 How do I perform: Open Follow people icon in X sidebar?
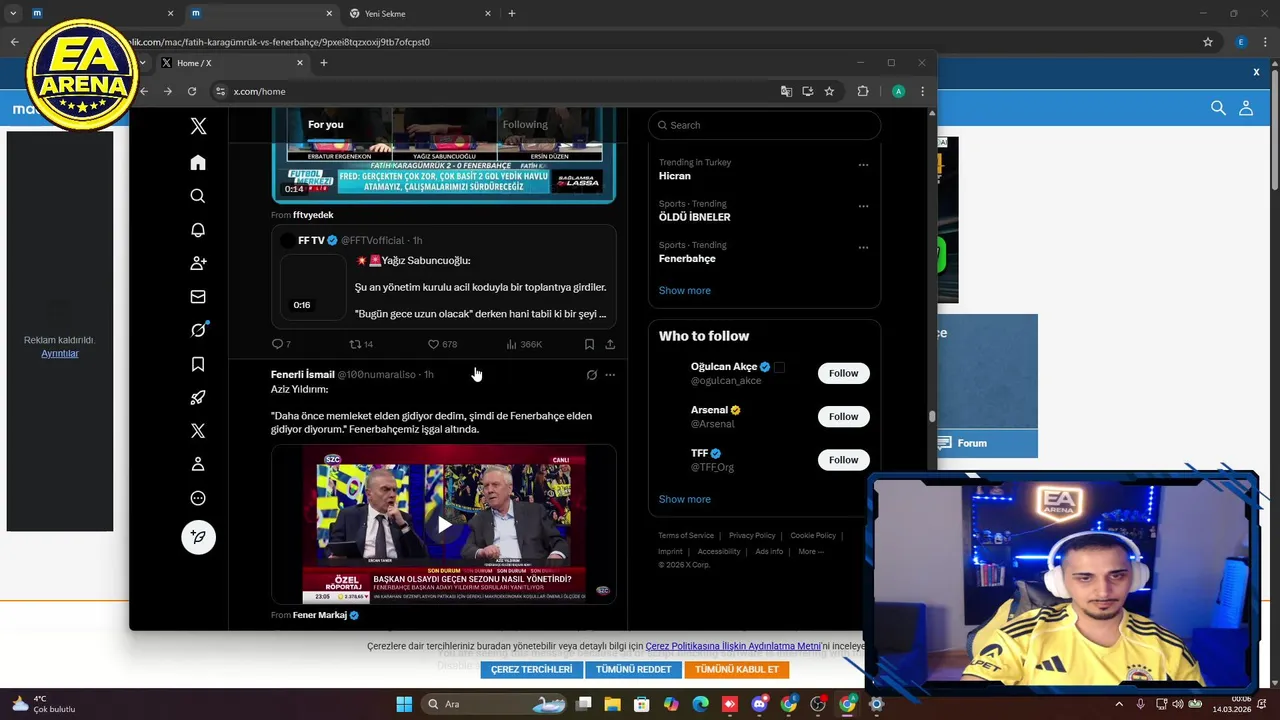point(198,263)
